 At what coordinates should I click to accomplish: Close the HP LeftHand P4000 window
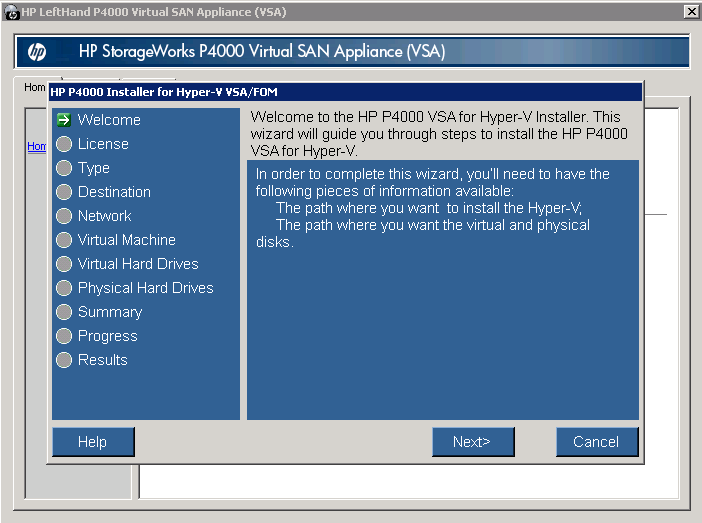[691, 12]
